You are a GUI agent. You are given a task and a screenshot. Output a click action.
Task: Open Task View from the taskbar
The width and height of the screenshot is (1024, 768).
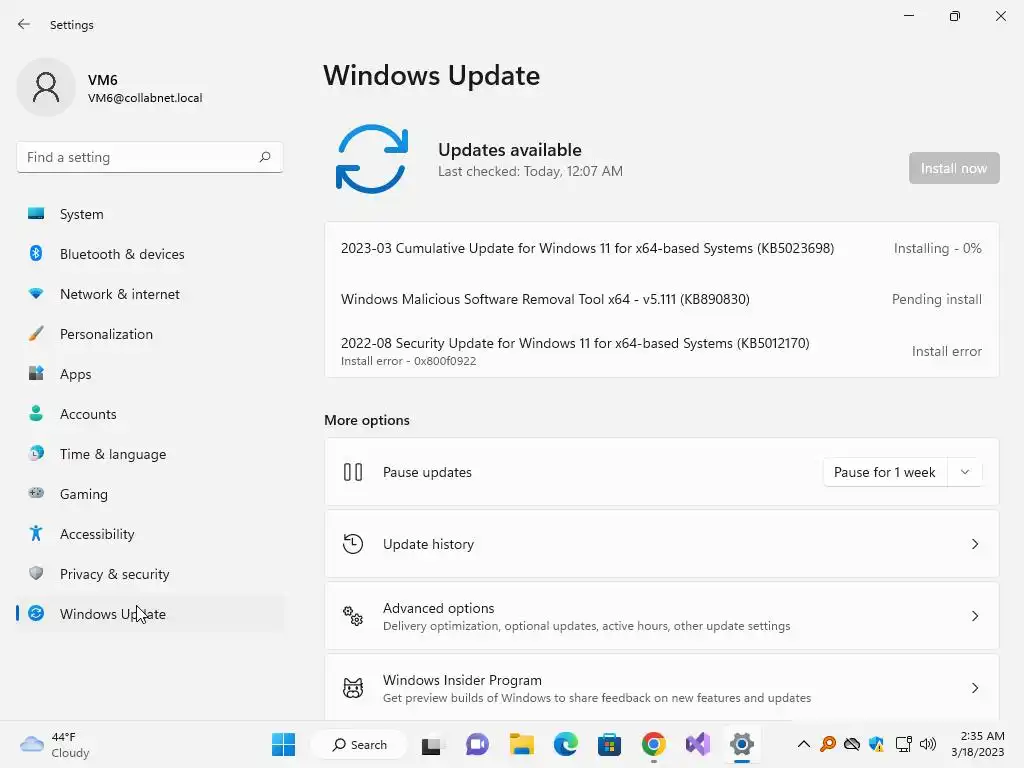point(431,744)
